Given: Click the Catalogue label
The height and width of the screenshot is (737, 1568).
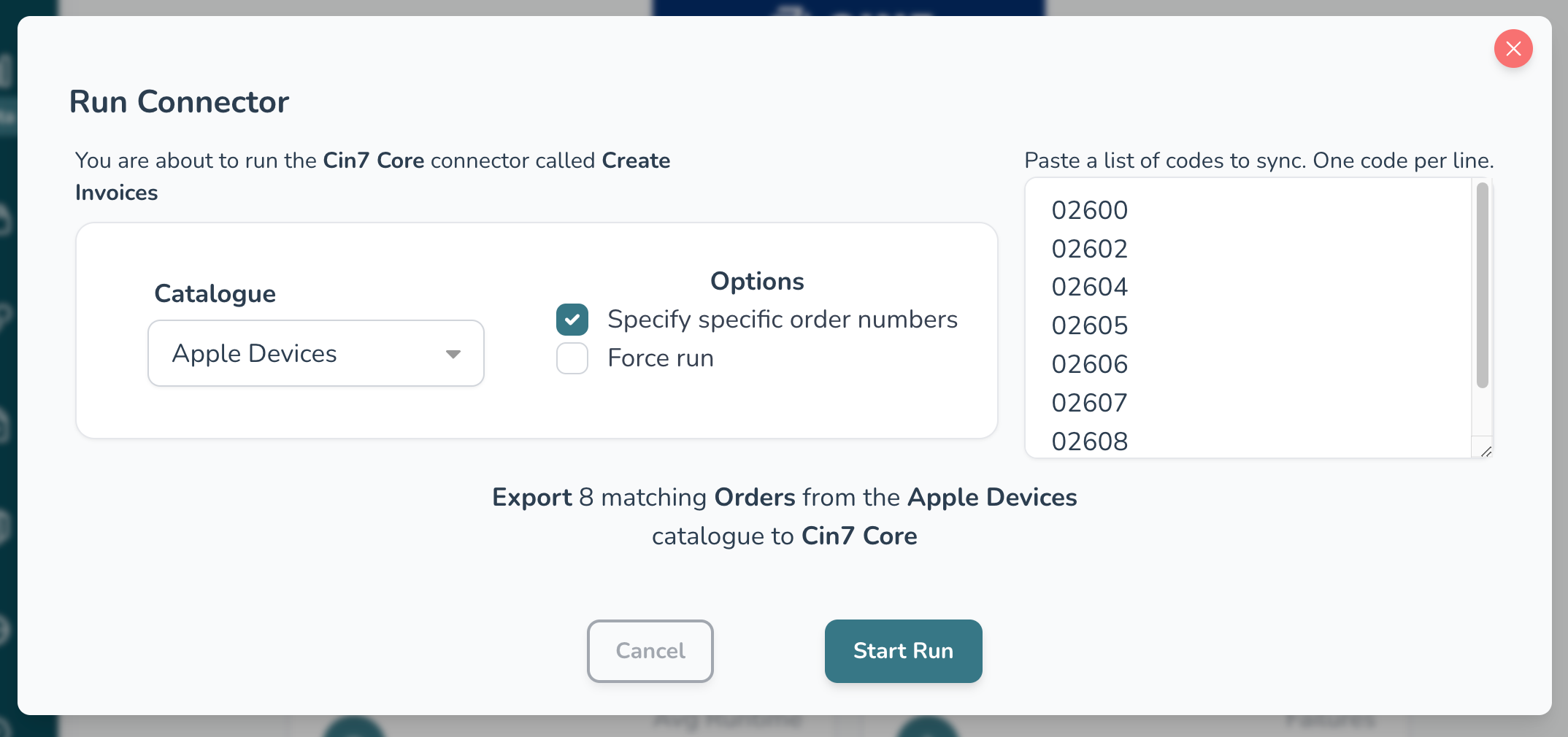Looking at the screenshot, I should point(214,293).
